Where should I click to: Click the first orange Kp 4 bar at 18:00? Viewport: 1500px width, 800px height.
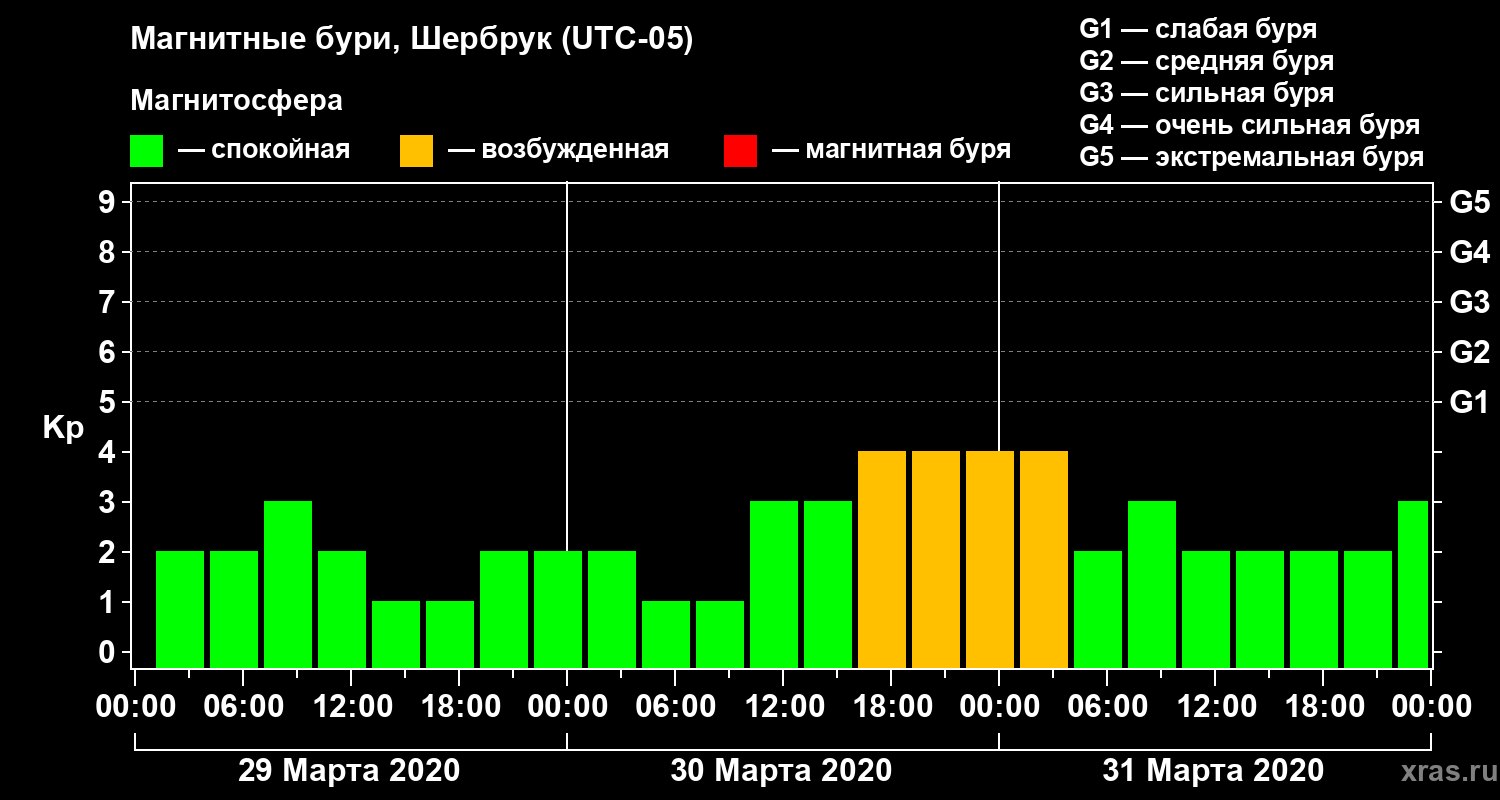tap(882, 559)
